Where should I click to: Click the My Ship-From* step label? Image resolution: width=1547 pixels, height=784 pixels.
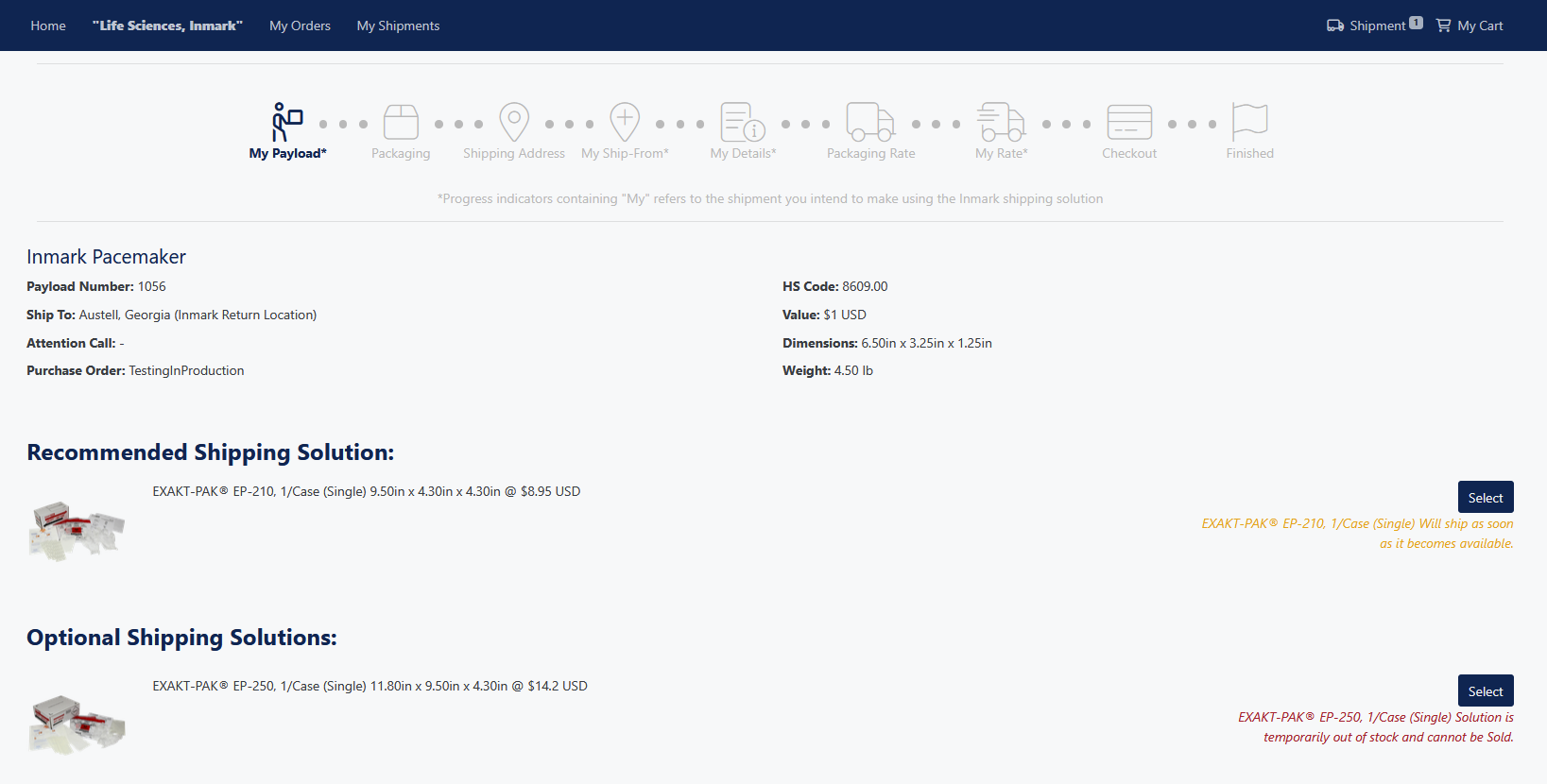(625, 153)
